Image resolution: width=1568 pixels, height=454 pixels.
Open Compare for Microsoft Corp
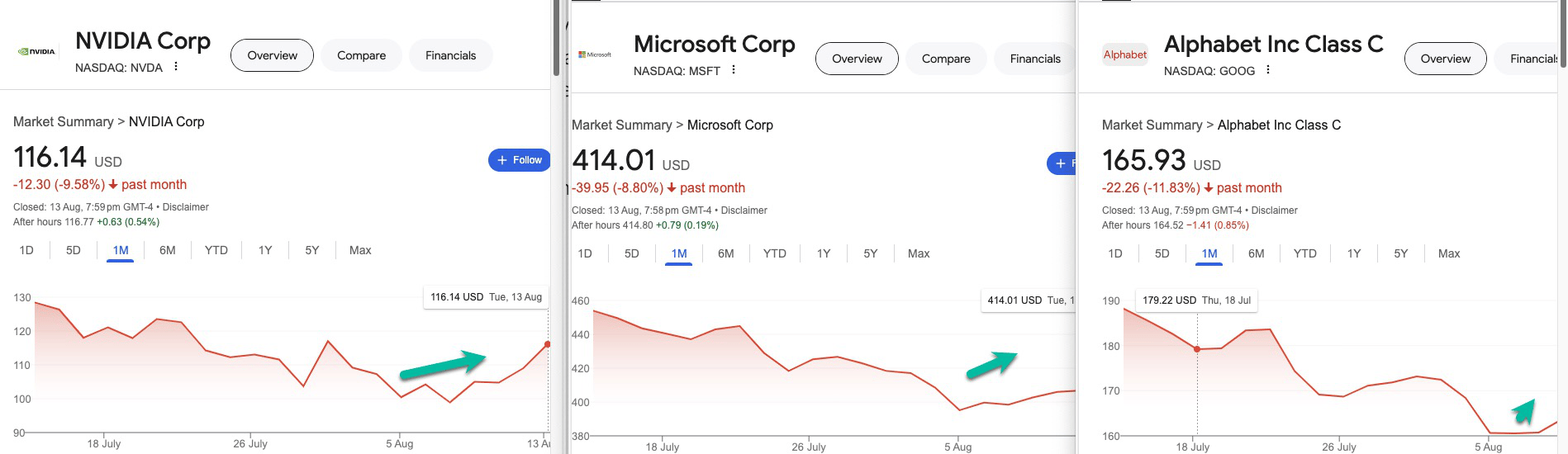point(946,59)
